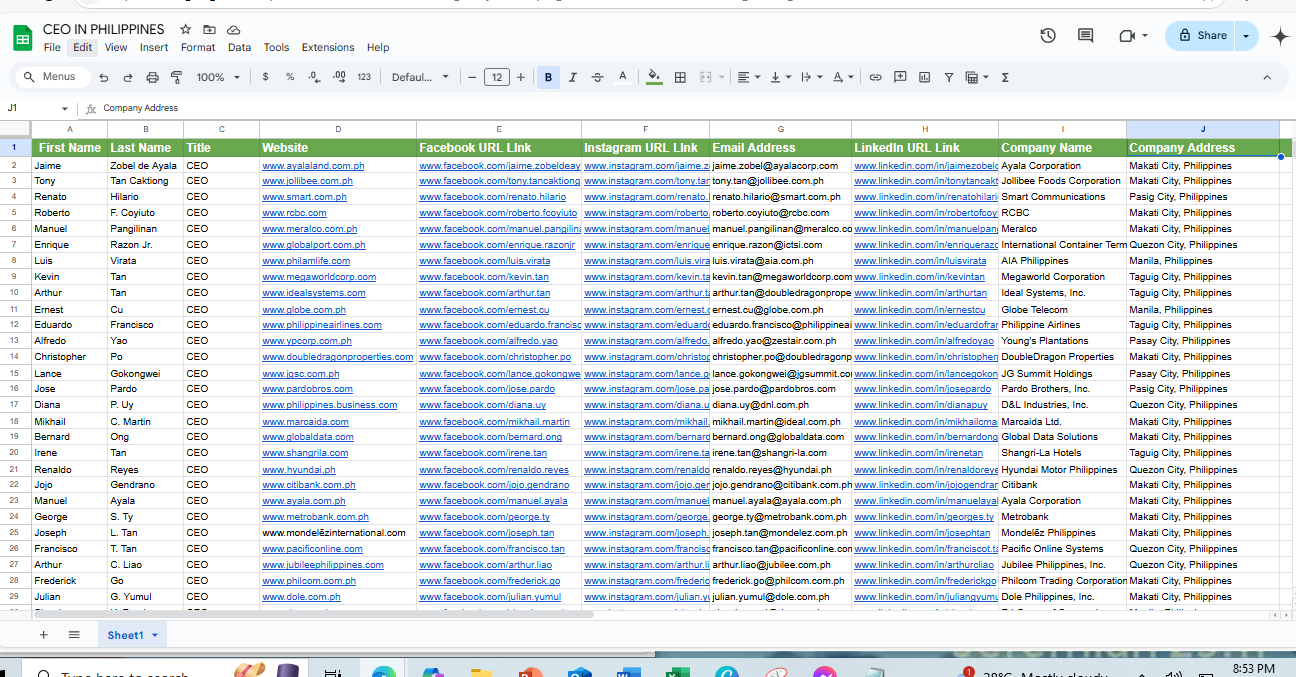Insert a chart
Image resolution: width=1296 pixels, height=677 pixels.
tap(924, 77)
